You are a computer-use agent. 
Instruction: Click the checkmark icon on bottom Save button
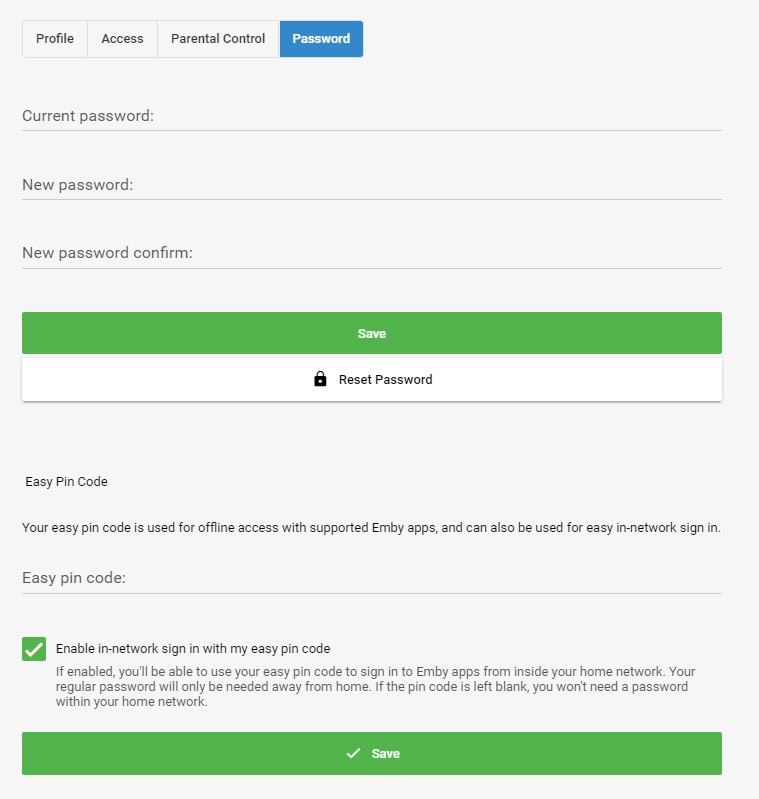click(x=352, y=754)
